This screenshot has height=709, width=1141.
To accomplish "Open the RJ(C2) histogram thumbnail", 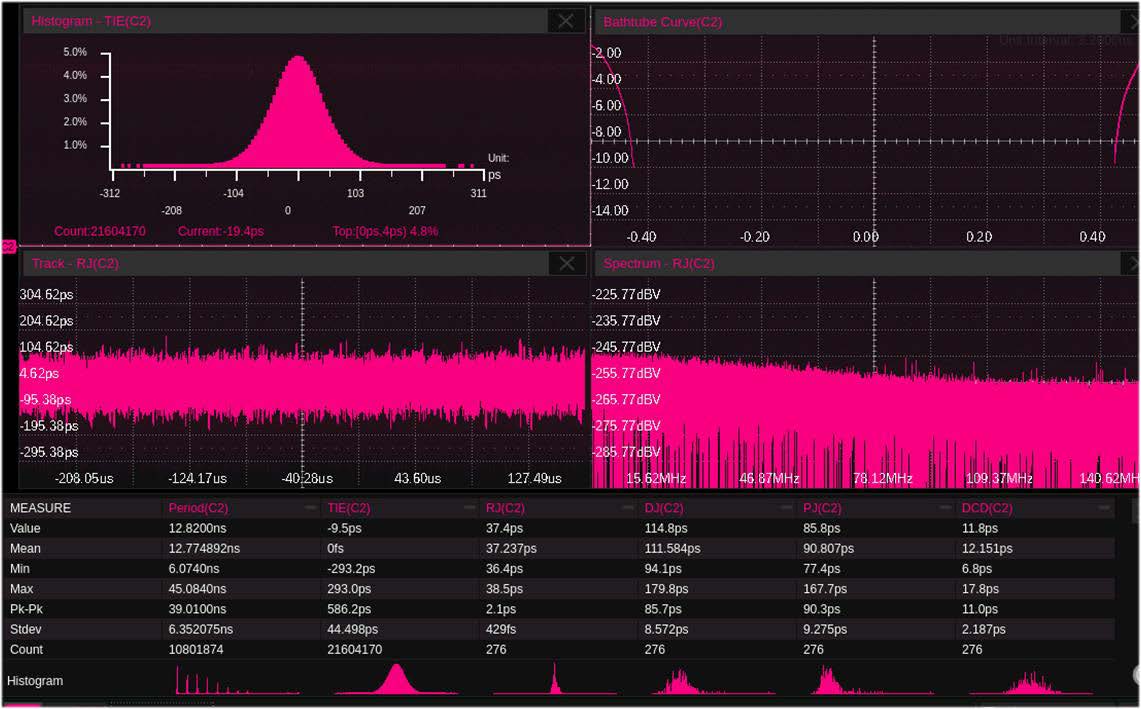I will 552,681.
